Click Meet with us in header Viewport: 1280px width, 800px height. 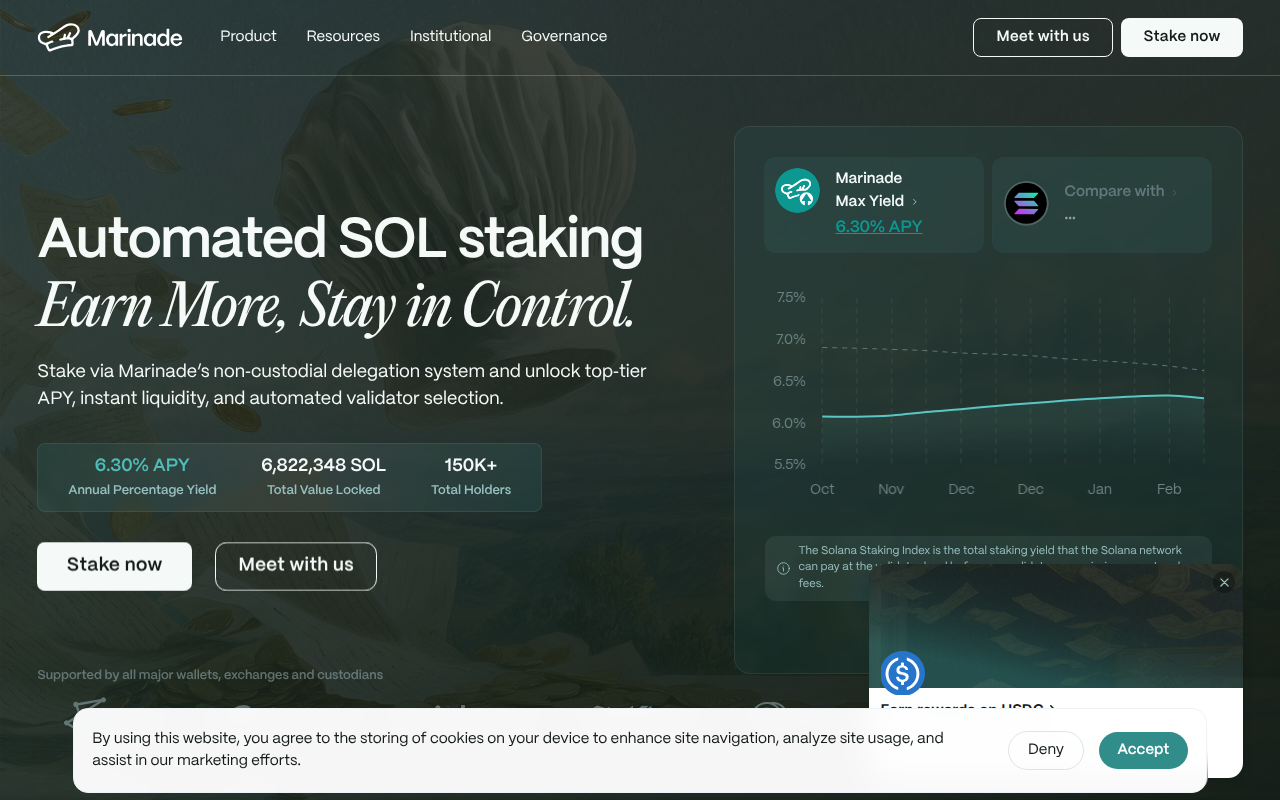click(1043, 37)
